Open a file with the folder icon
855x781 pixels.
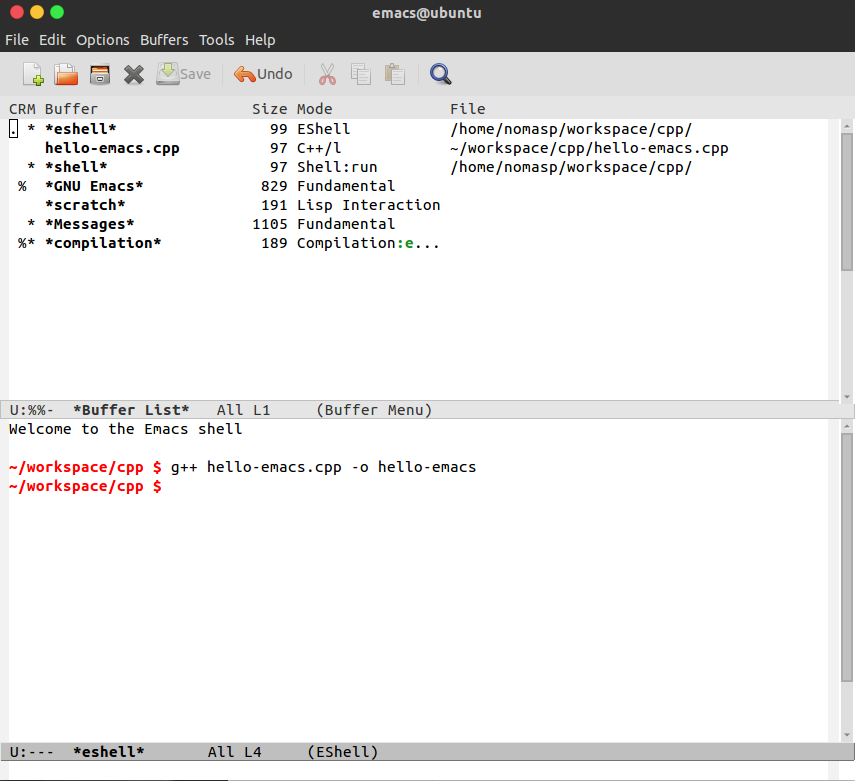point(66,74)
